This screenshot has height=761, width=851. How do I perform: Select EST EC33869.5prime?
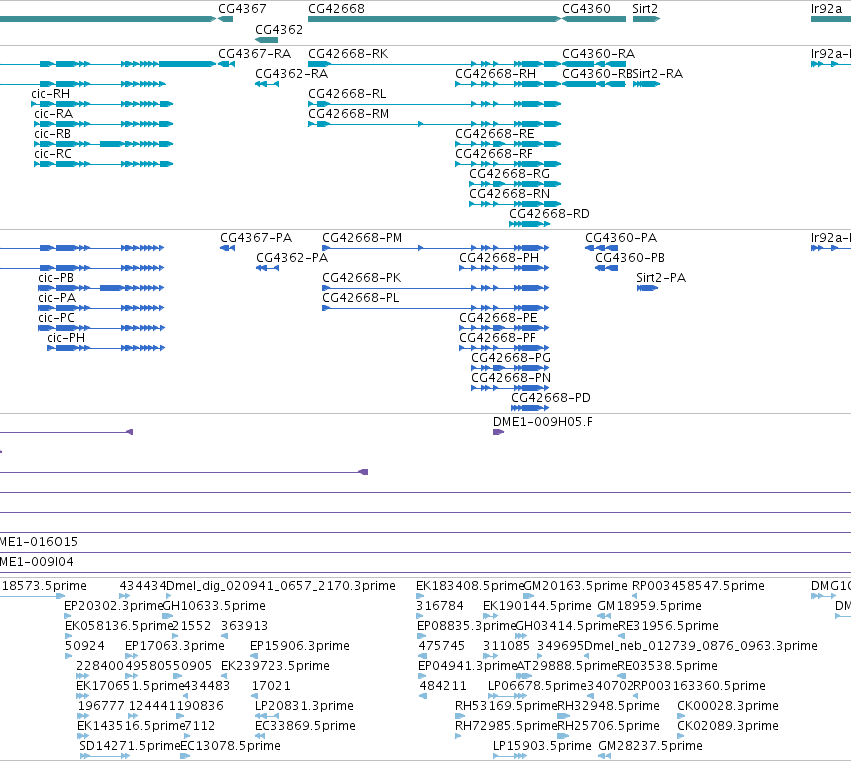coord(305,726)
